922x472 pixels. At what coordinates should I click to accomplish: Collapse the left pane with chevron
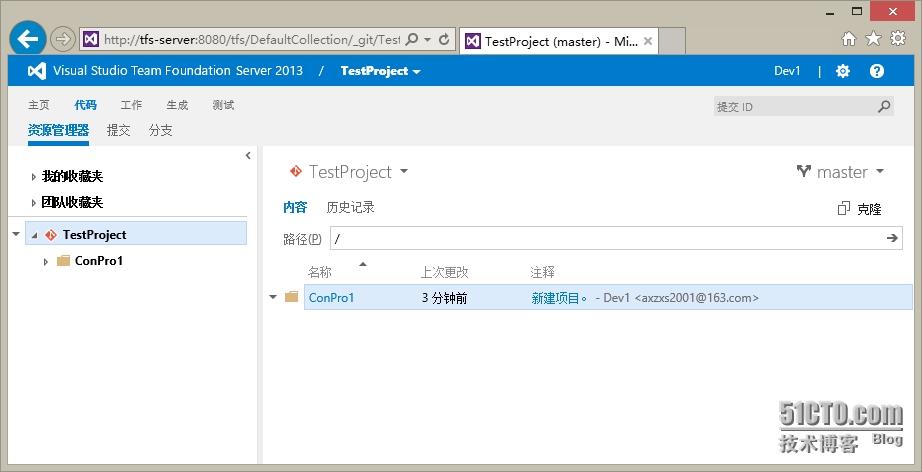248,156
